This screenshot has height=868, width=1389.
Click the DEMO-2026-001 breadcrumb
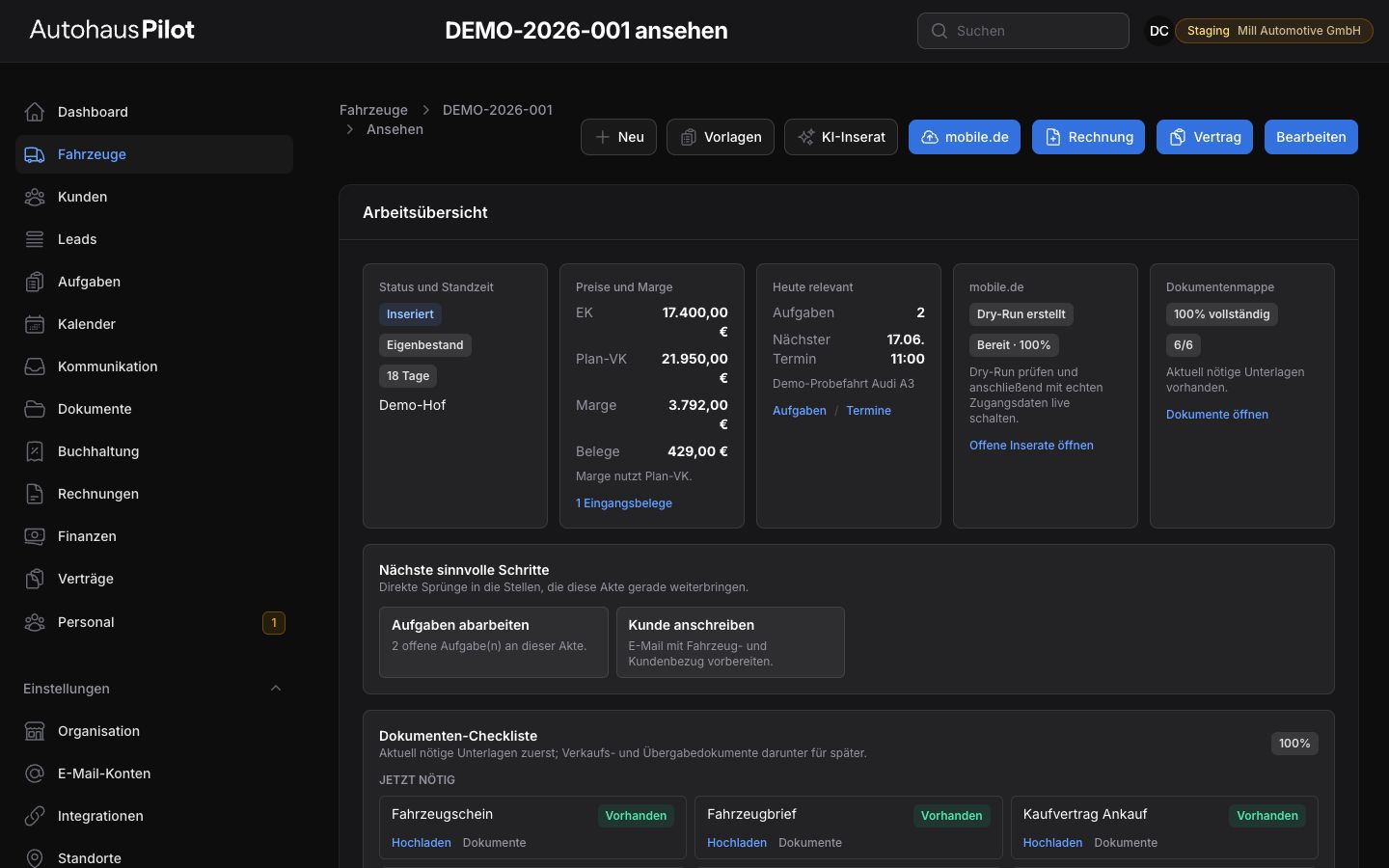[x=498, y=110]
